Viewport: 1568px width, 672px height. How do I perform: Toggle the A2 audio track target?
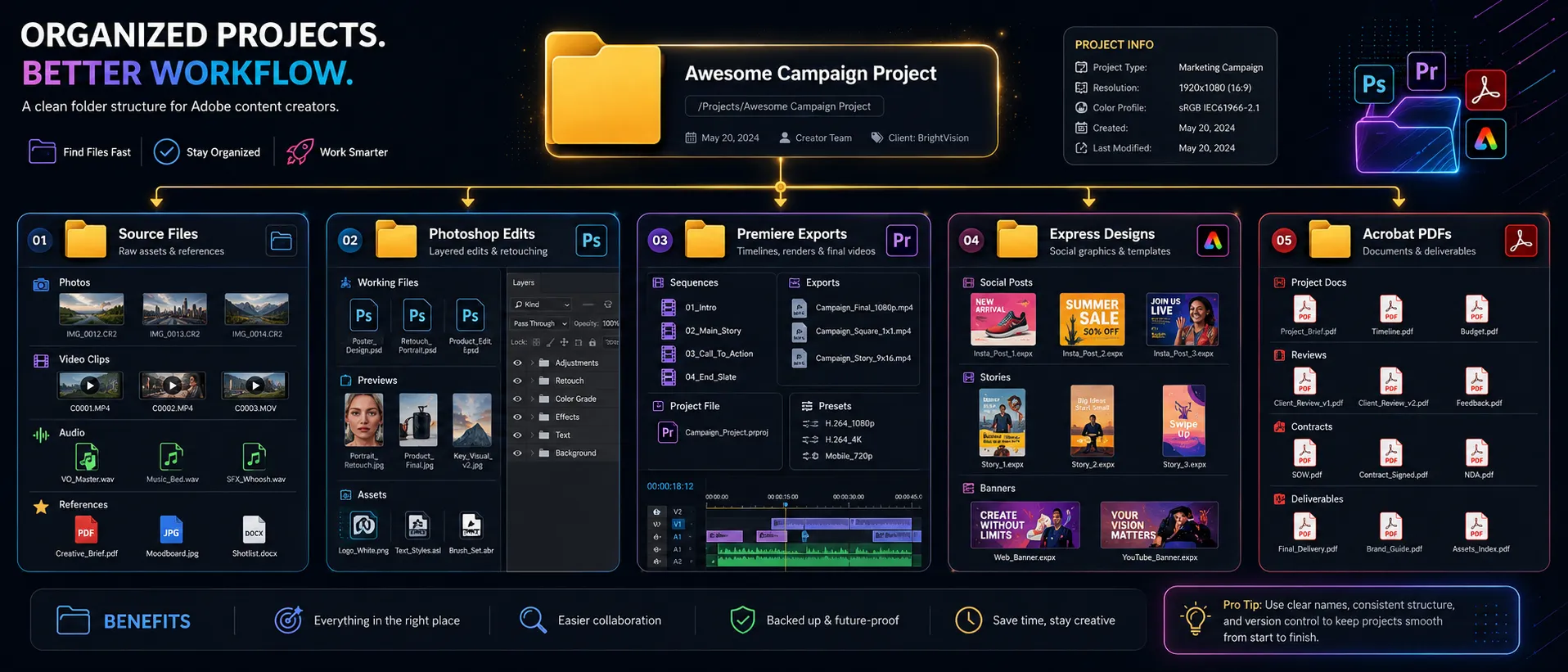point(678,562)
